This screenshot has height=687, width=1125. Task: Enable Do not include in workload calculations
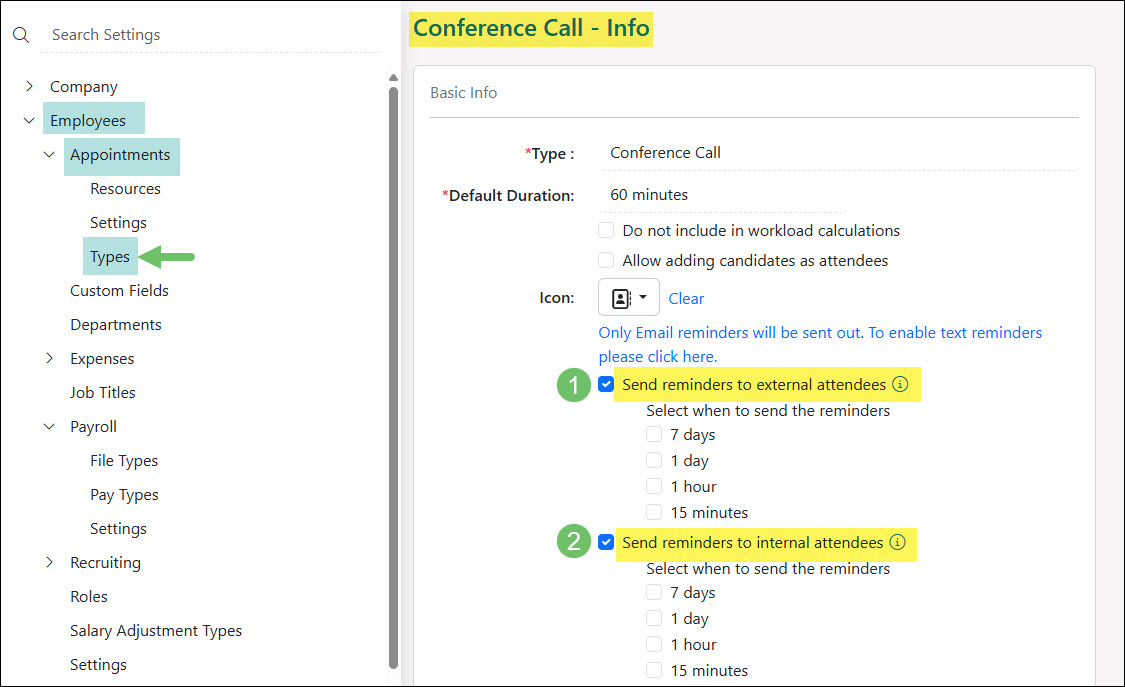tap(606, 230)
